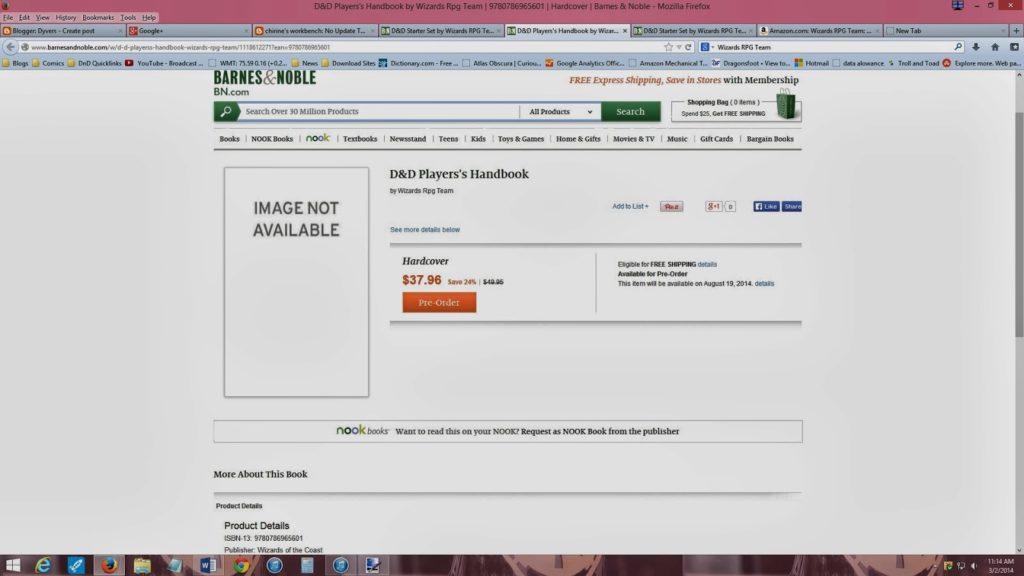Image resolution: width=1024 pixels, height=576 pixels.
Task: Open File Explorer from the taskbar
Action: point(142,565)
